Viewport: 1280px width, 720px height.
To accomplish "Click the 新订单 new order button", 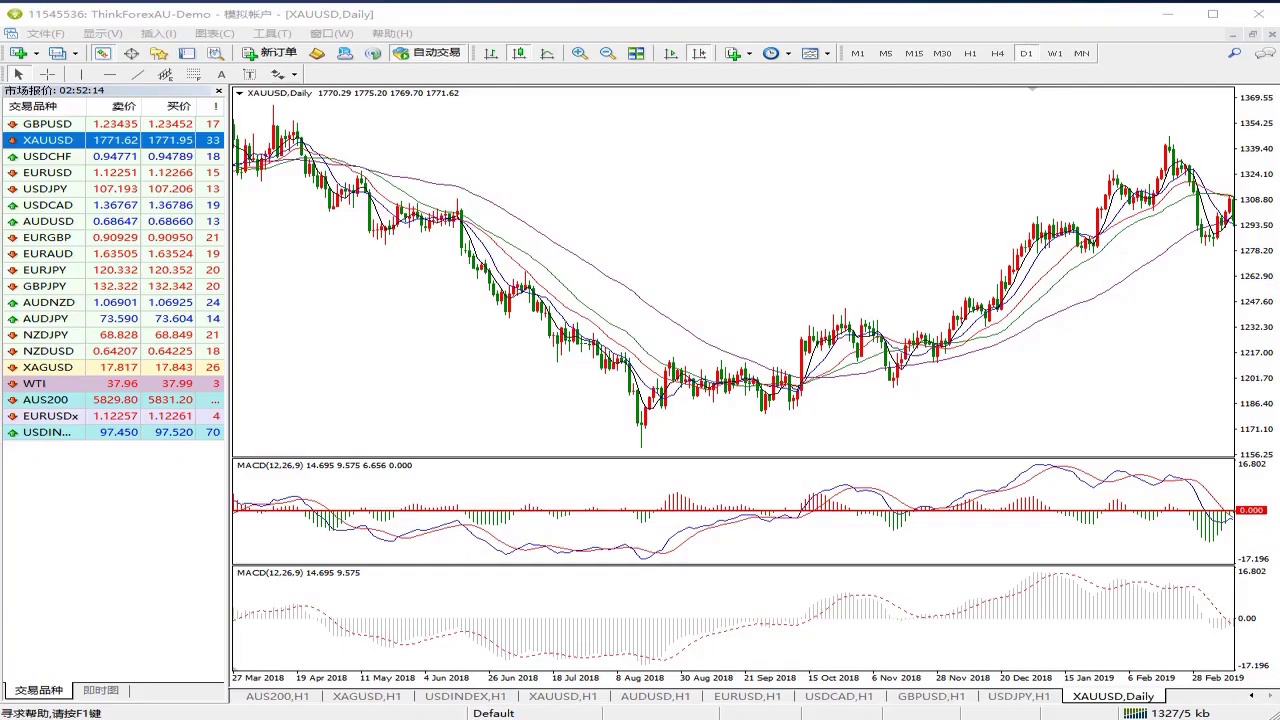I will pyautogui.click(x=269, y=53).
